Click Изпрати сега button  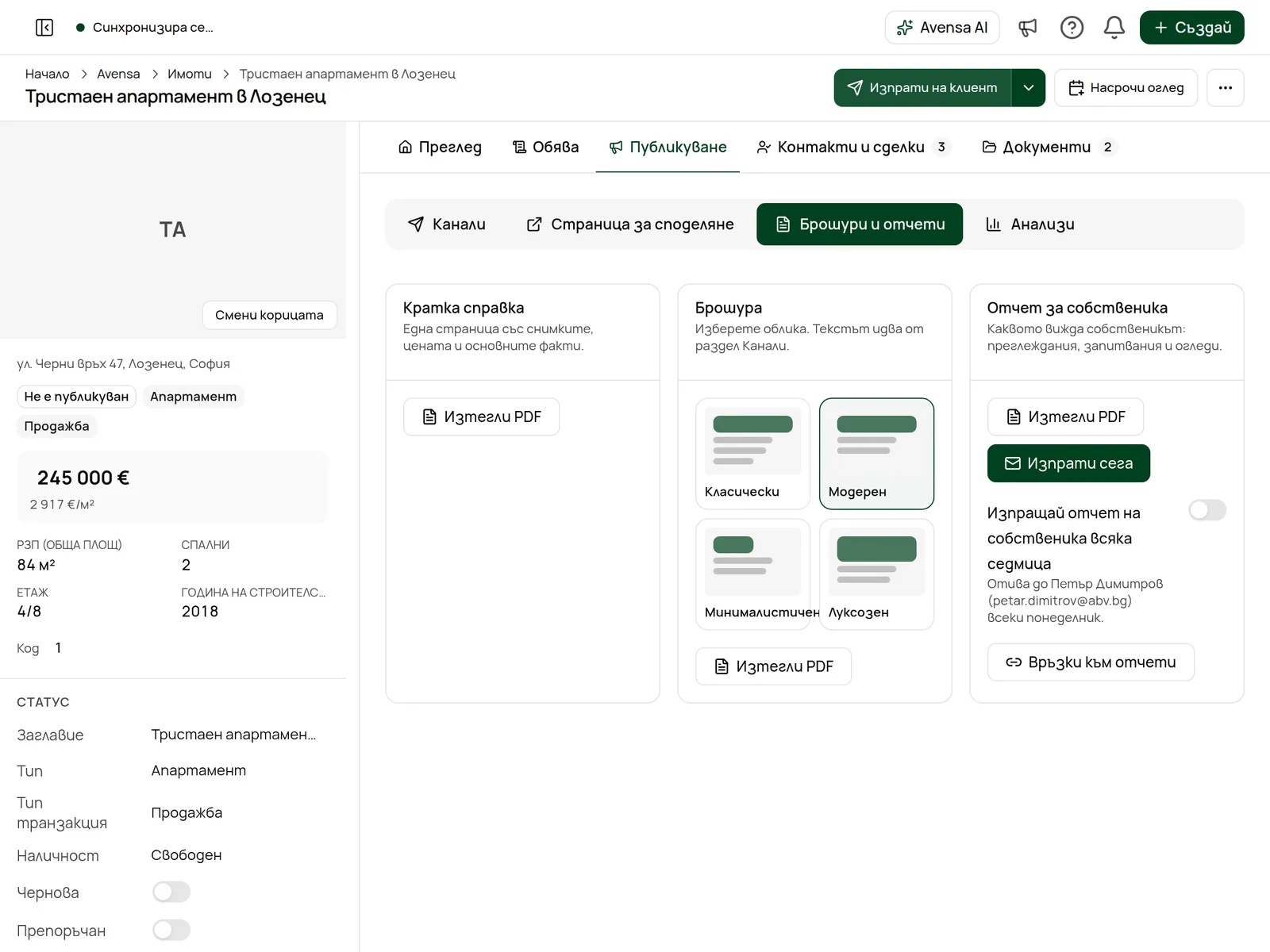[1068, 463]
